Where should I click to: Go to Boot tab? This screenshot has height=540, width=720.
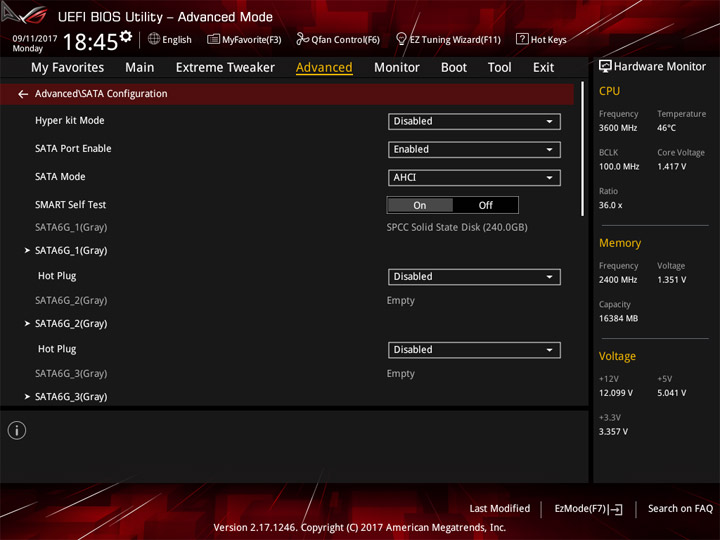pos(454,68)
